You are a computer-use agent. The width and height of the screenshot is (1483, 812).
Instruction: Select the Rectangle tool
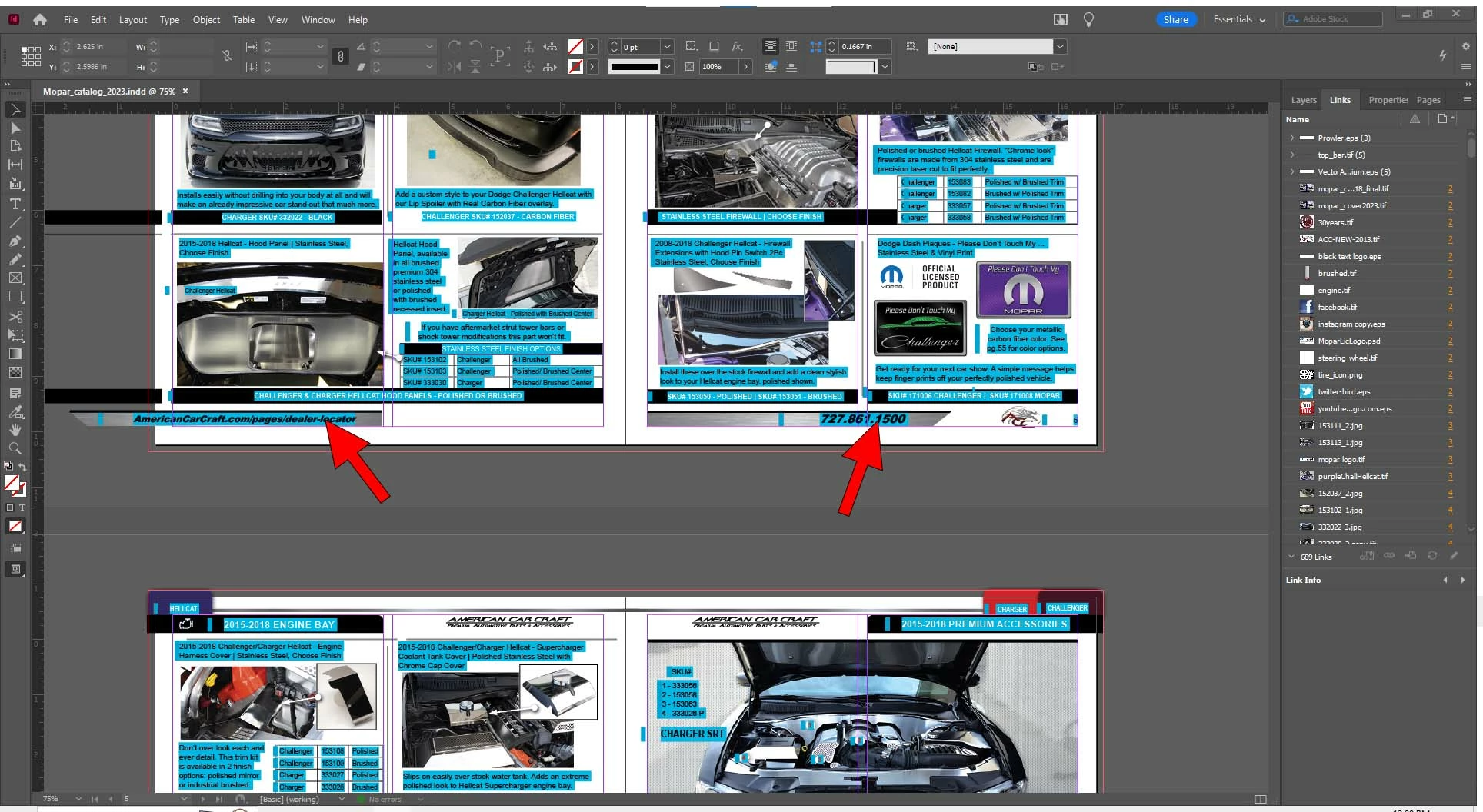pyautogui.click(x=15, y=296)
